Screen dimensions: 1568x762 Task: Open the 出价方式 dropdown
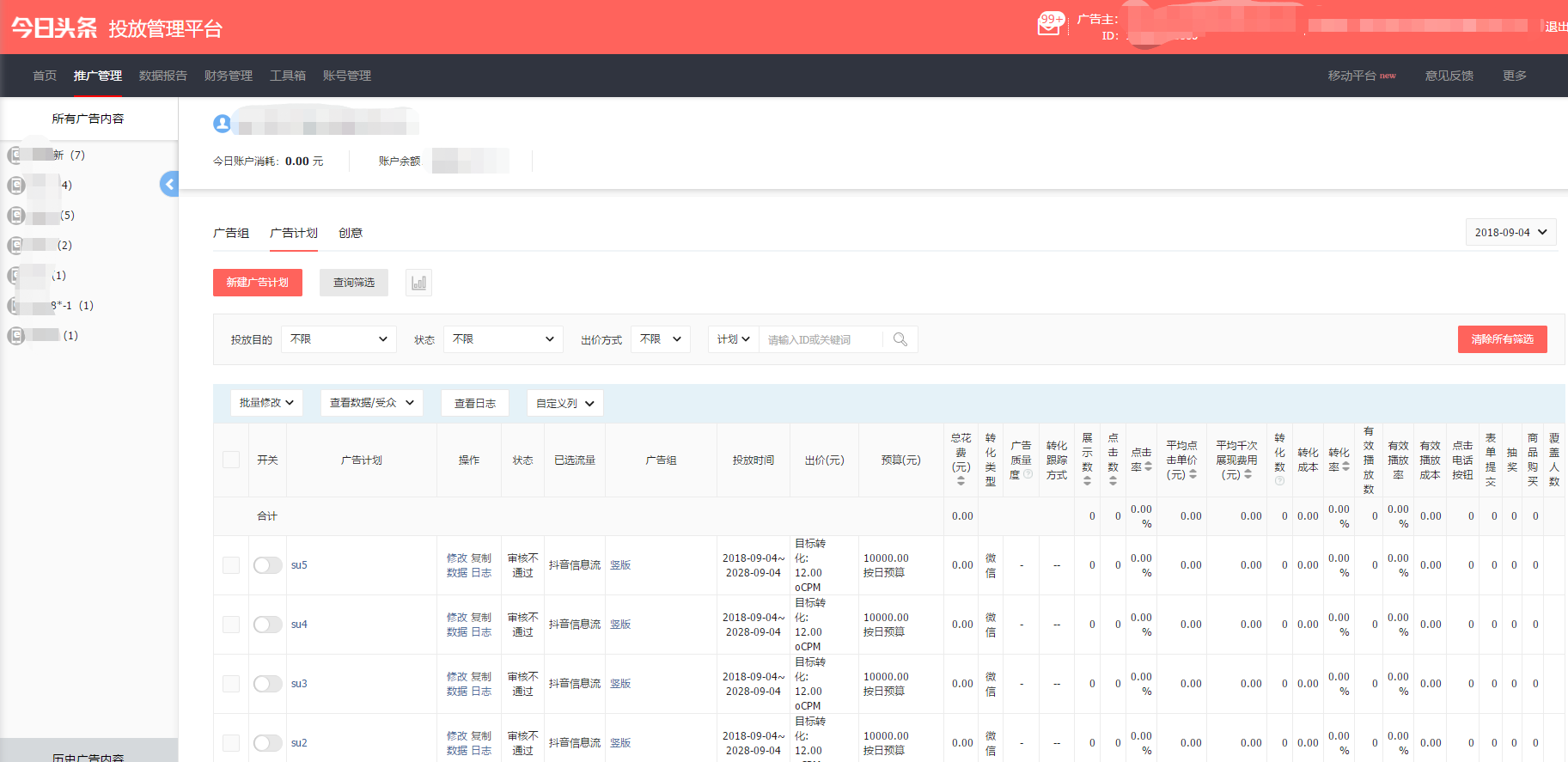point(661,339)
